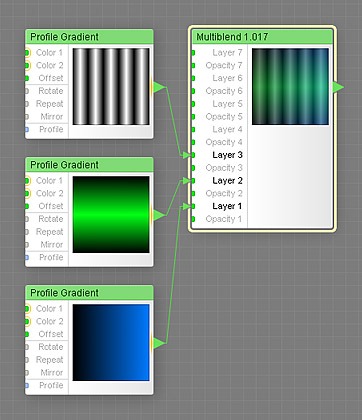The height and width of the screenshot is (420, 362).
Task: Click the blue gradient preview swatch
Action: coord(111,342)
